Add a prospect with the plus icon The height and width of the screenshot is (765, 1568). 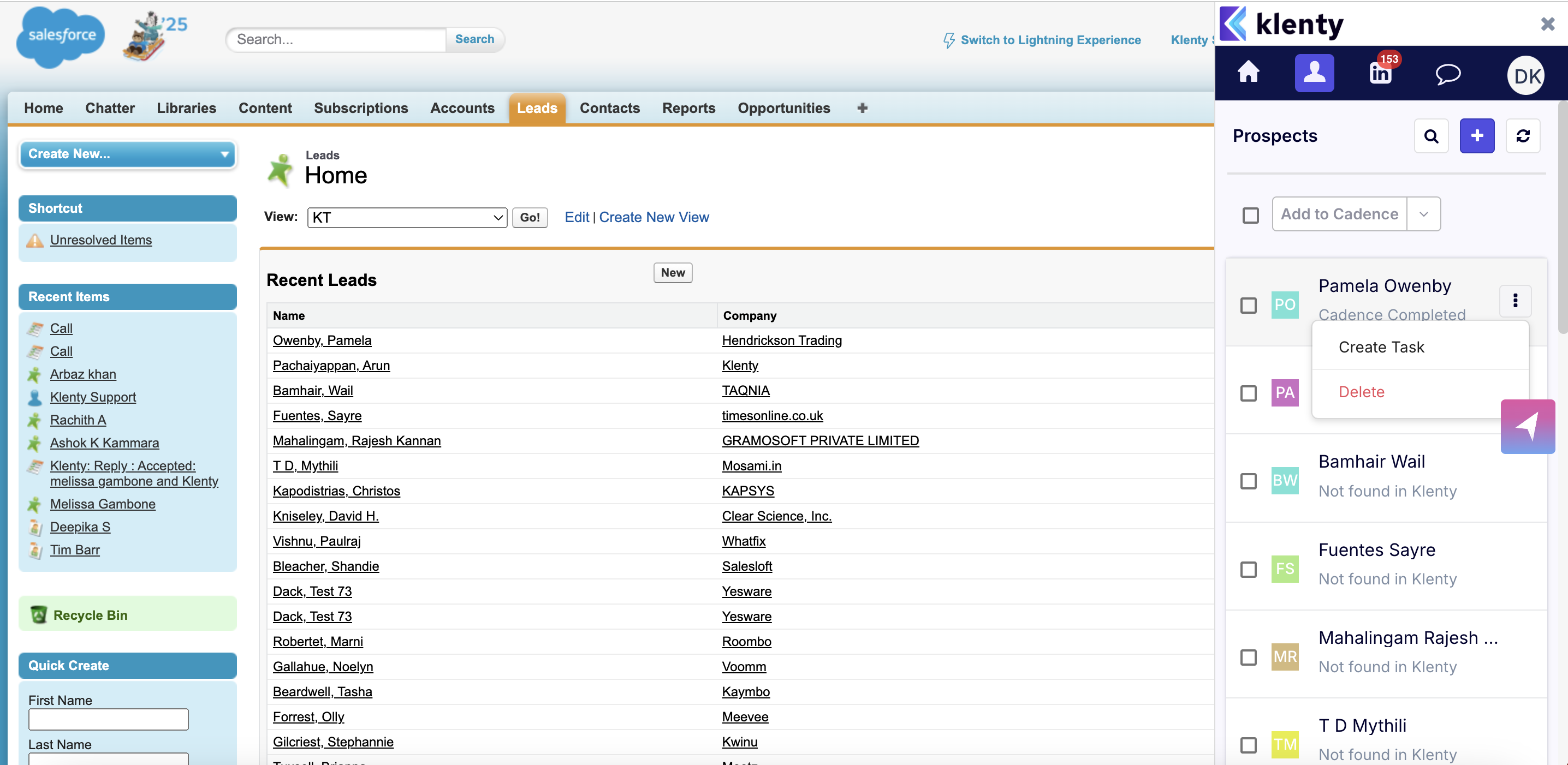point(1477,136)
